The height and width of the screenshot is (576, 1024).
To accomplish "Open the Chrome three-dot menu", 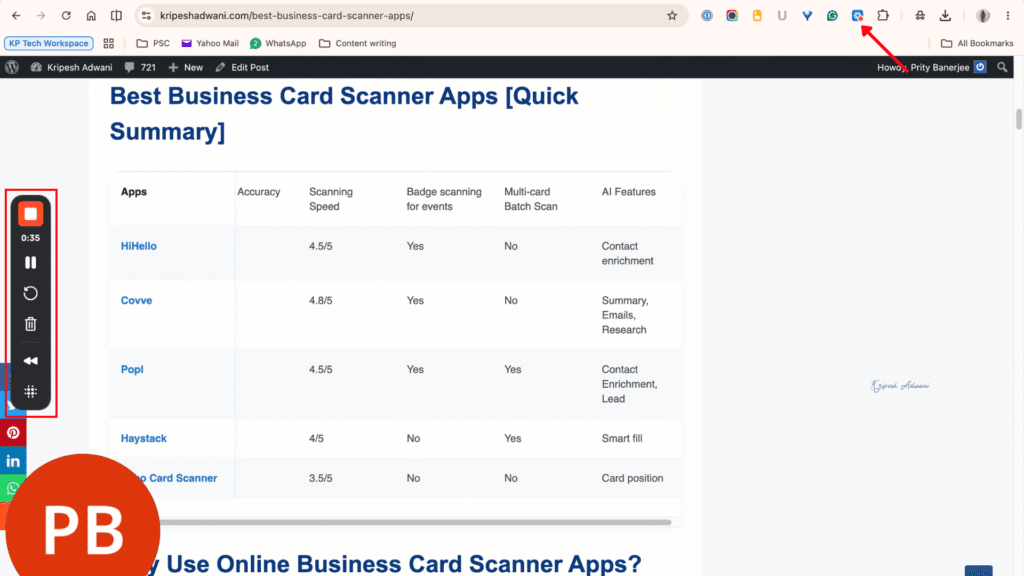I will click(x=1008, y=16).
